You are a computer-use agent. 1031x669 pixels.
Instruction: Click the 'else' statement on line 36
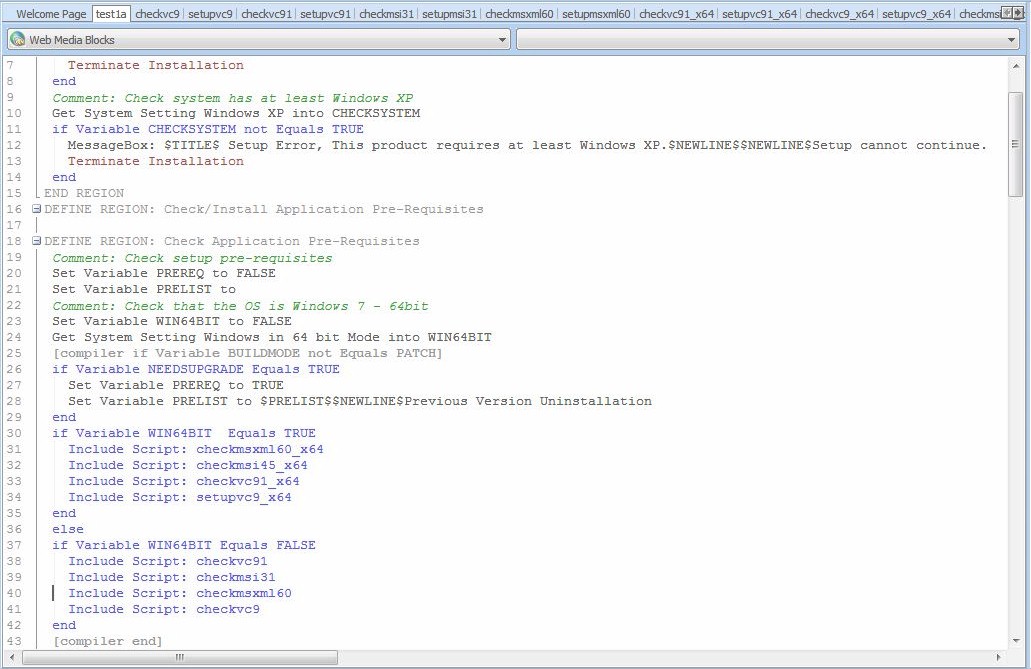tap(68, 530)
